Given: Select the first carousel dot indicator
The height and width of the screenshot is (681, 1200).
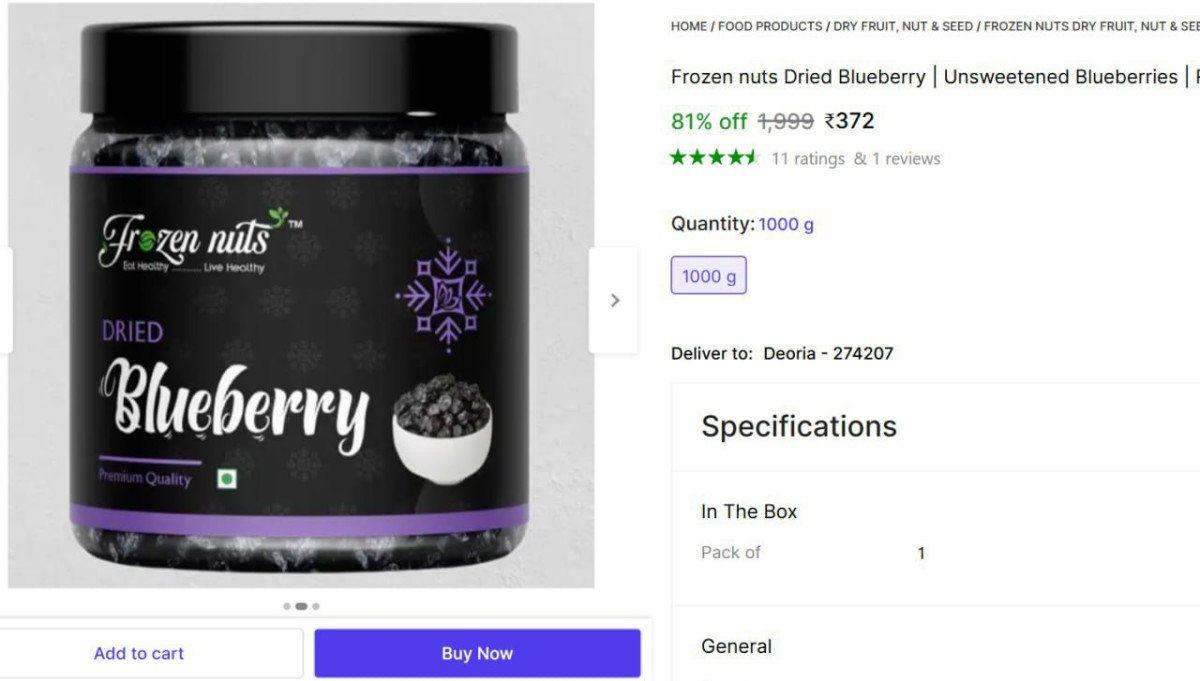Looking at the screenshot, I should (x=287, y=606).
